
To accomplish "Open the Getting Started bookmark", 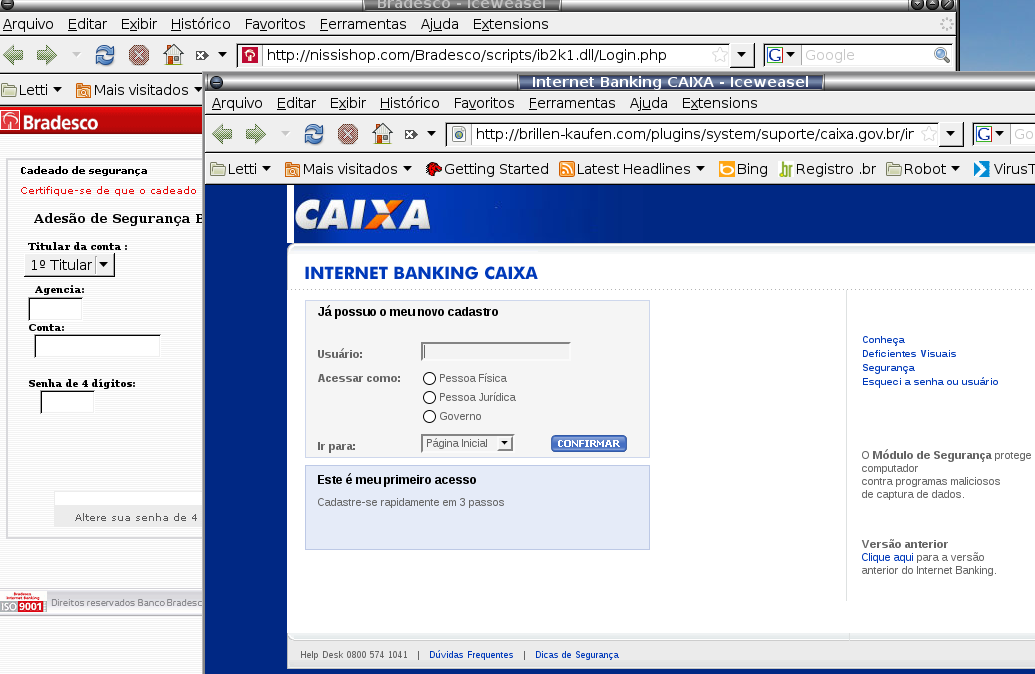I will point(487,169).
